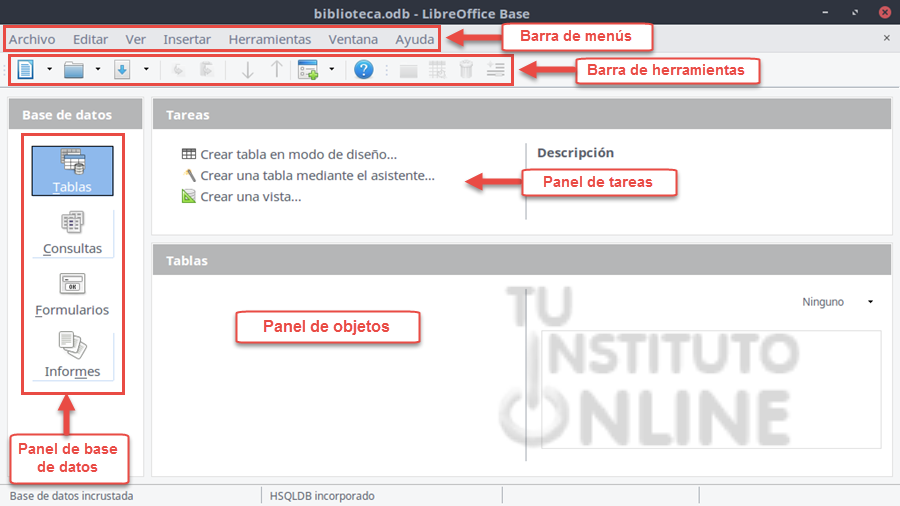Click the Base de datos panel header
The width and height of the screenshot is (900, 506).
(75, 115)
